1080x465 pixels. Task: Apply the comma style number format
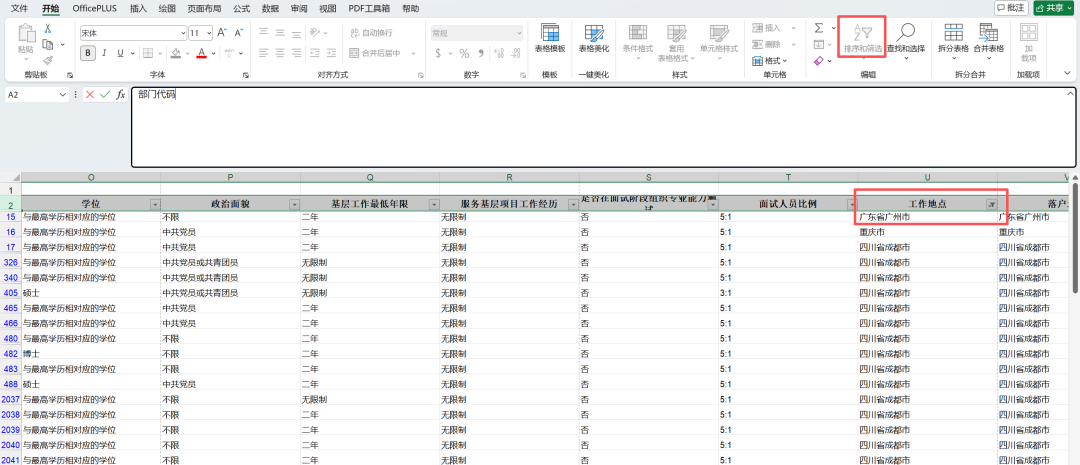[480, 53]
